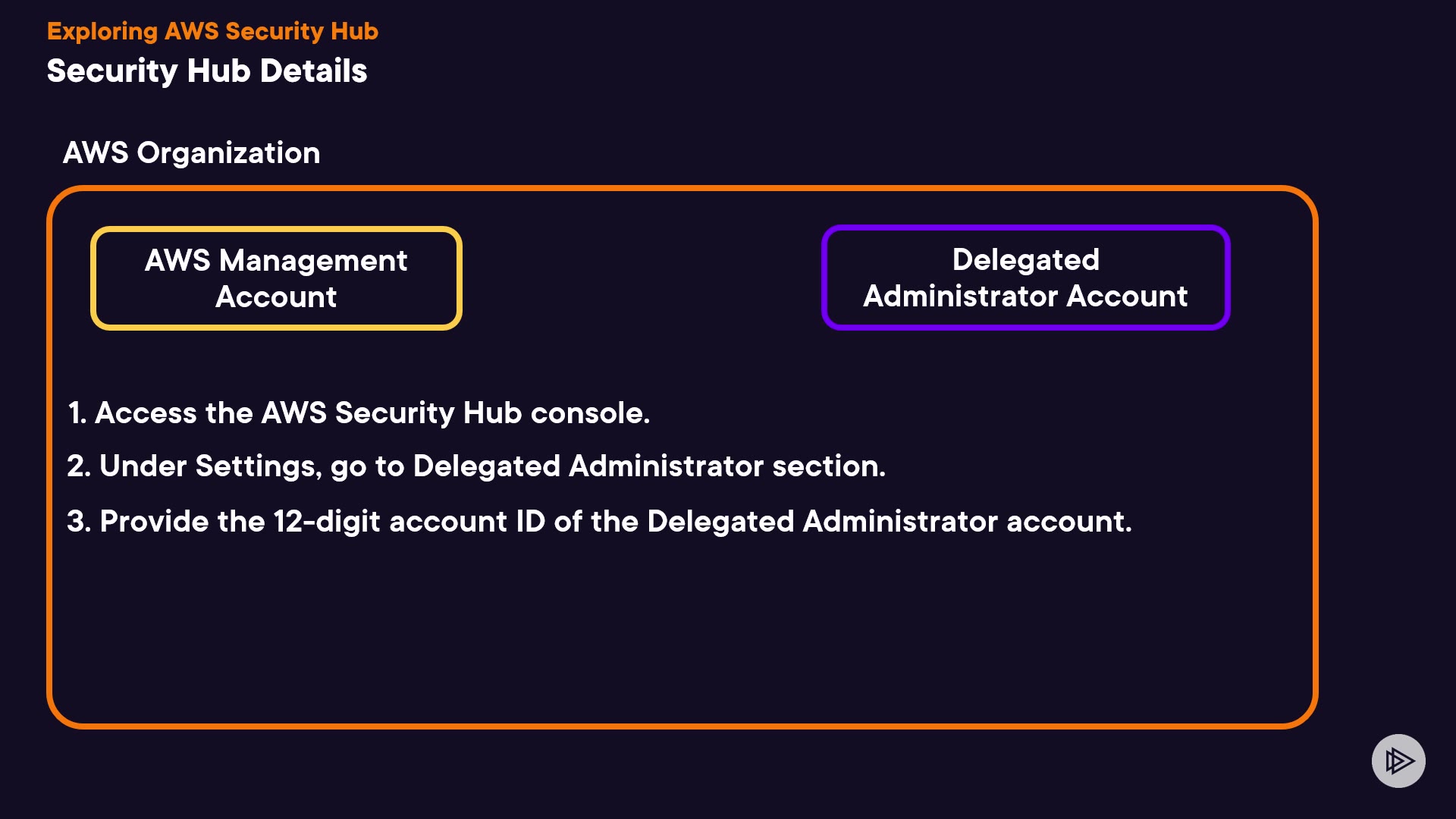Click the word 'Management' in the yellow box
This screenshot has height=819, width=1456.
pos(313,261)
